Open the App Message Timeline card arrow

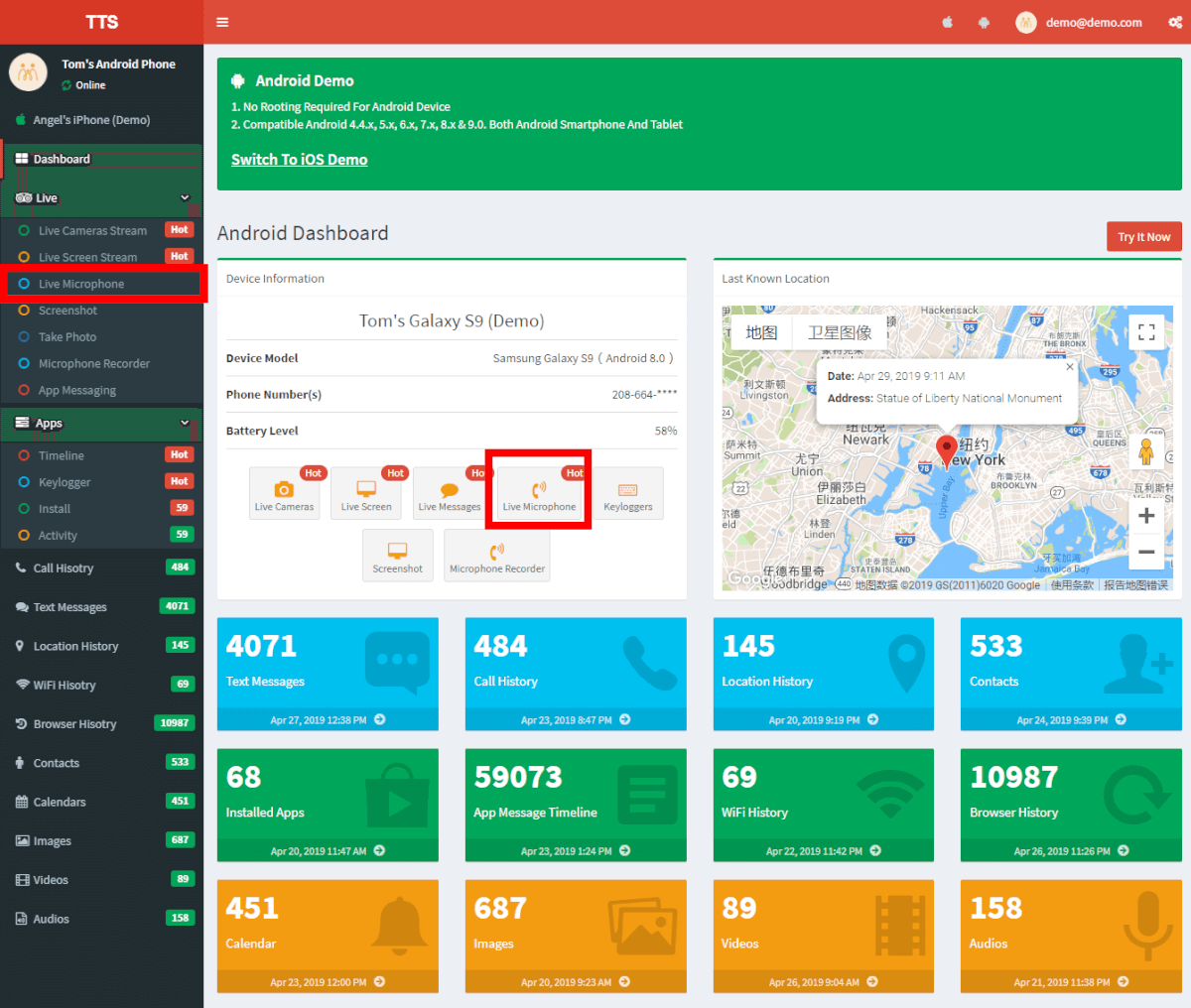coord(625,851)
